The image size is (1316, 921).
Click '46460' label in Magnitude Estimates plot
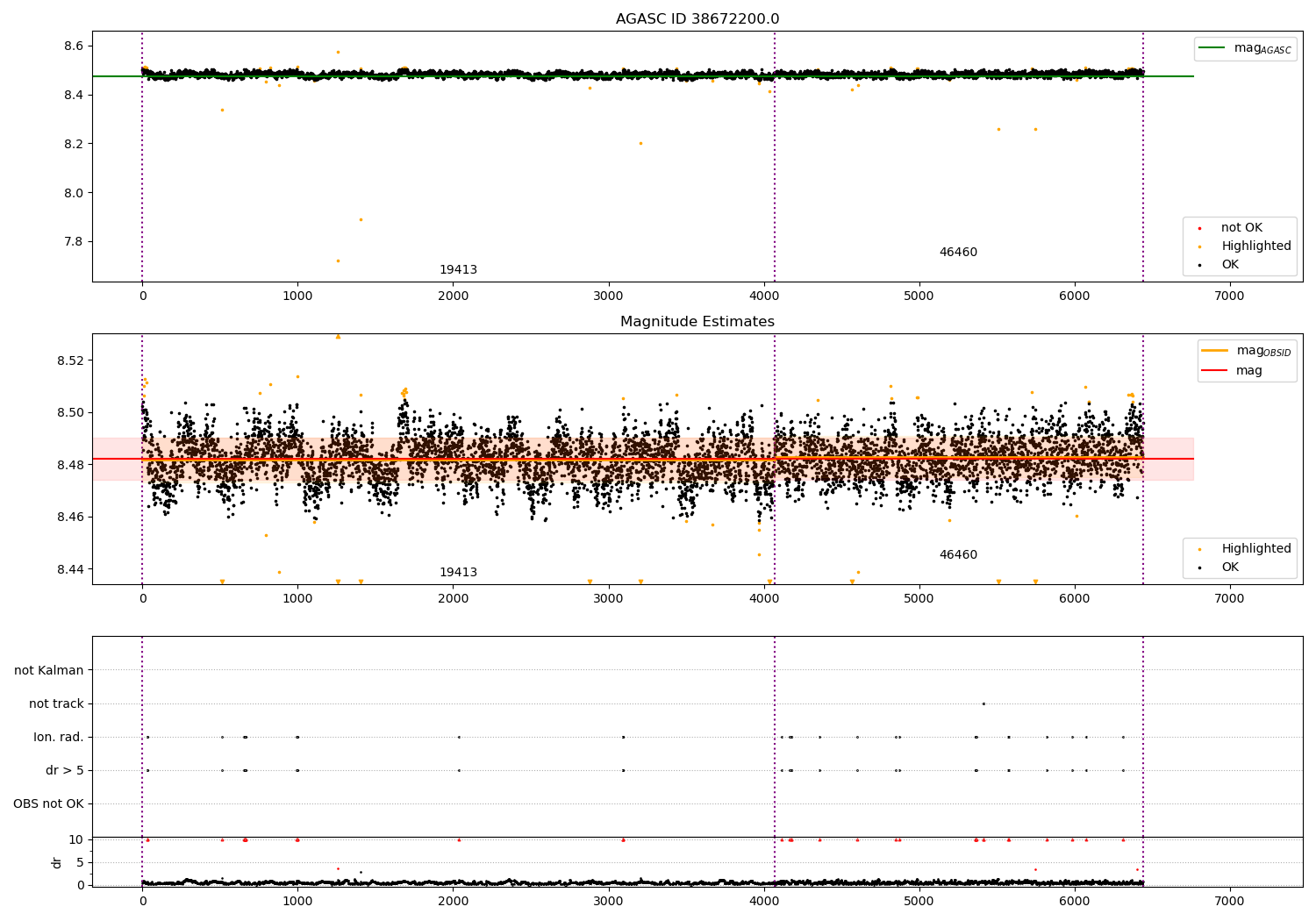[x=958, y=555]
